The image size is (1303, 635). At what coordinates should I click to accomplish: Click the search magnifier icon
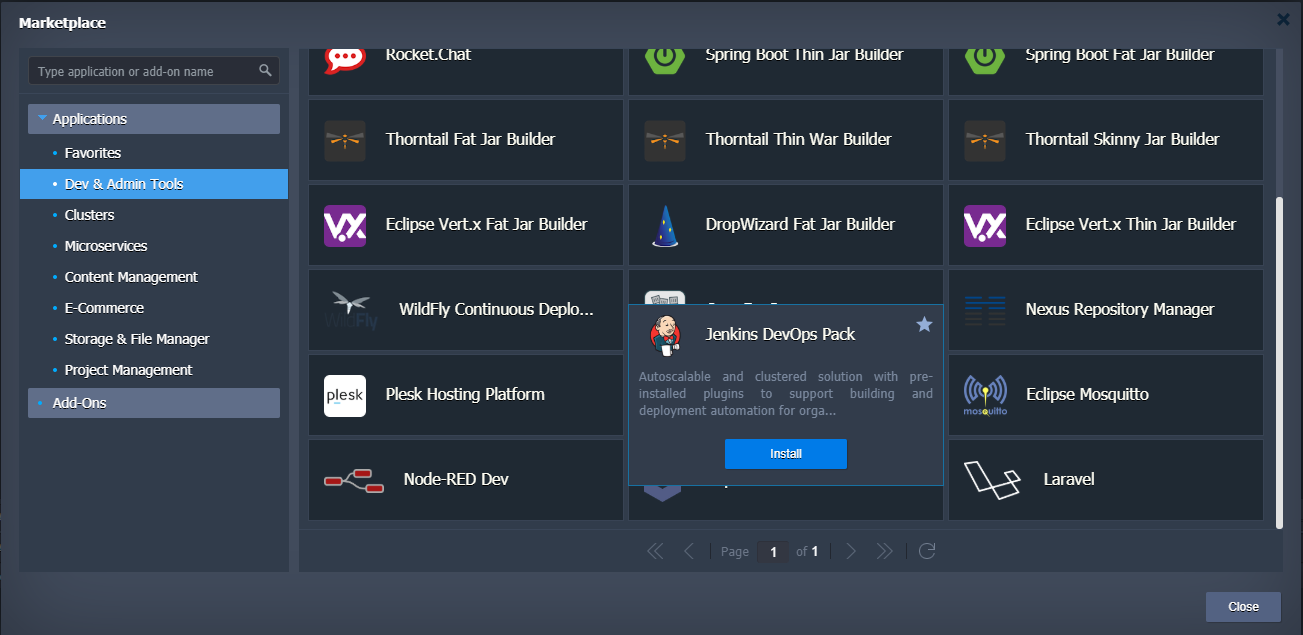(x=265, y=71)
